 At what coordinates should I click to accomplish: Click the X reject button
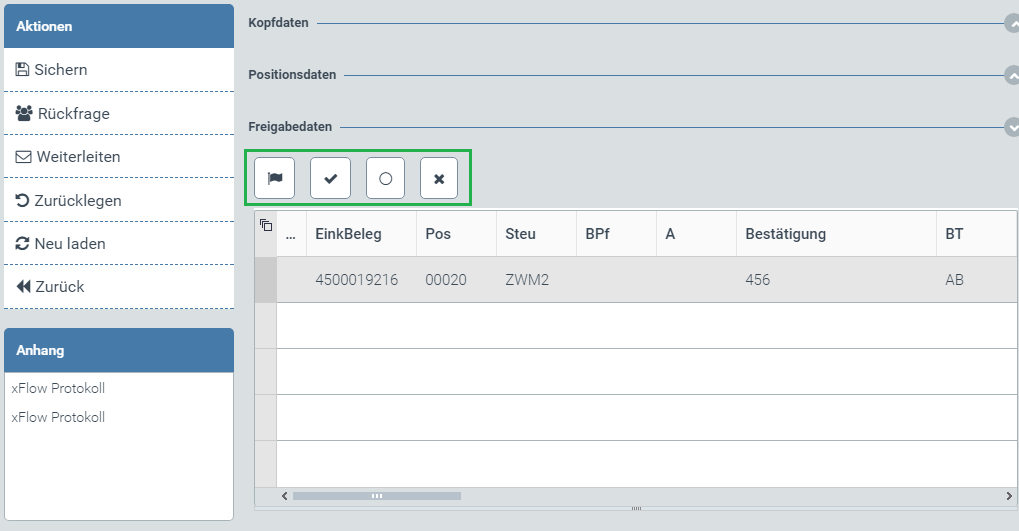click(x=439, y=179)
